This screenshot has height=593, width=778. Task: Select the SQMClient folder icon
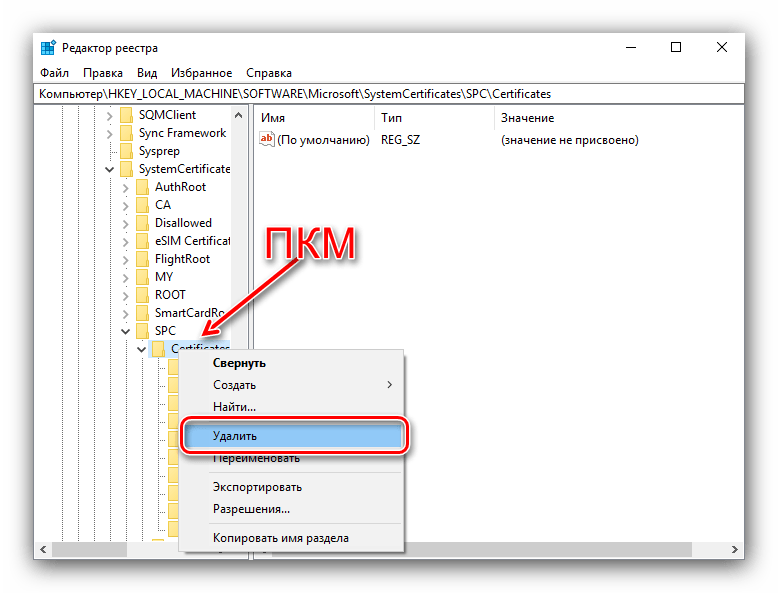pyautogui.click(x=127, y=115)
